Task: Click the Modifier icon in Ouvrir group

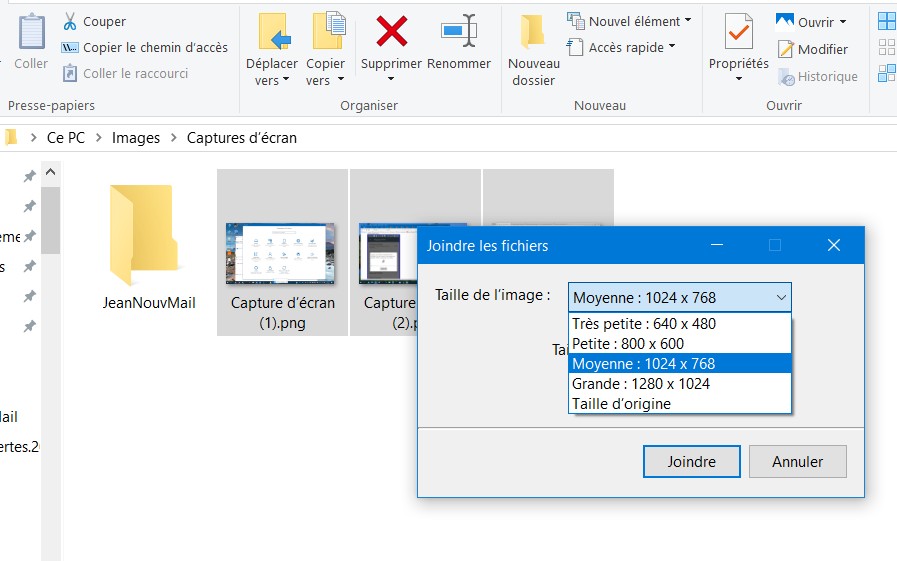Action: [x=786, y=49]
